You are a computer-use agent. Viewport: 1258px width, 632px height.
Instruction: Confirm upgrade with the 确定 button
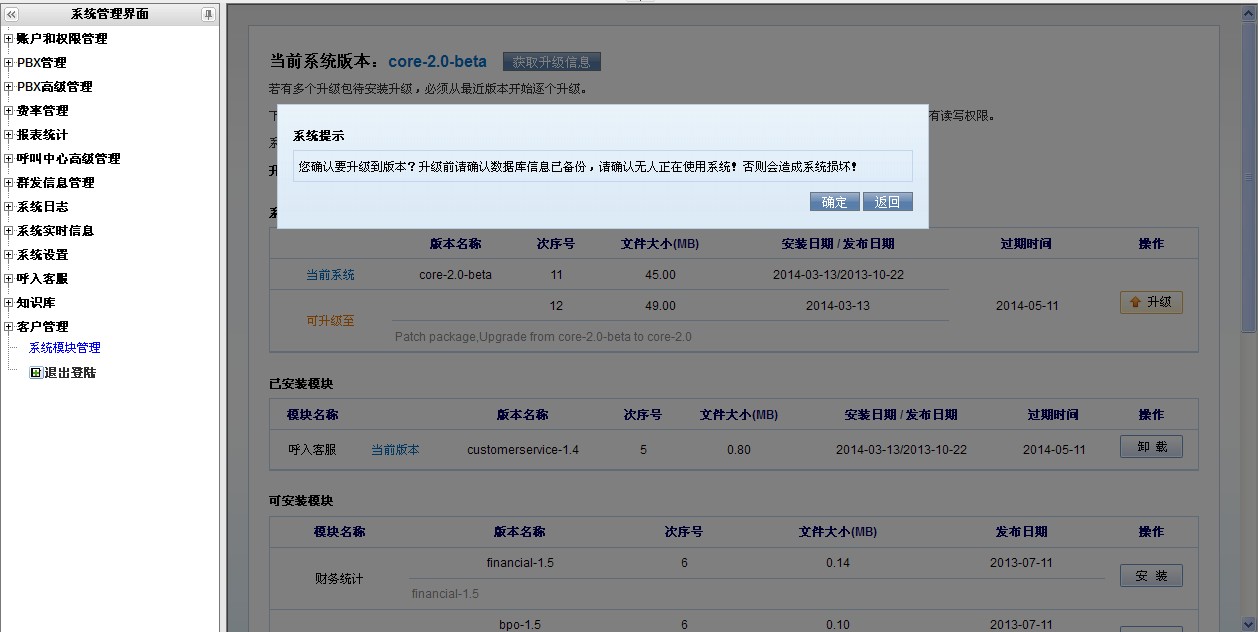click(834, 202)
